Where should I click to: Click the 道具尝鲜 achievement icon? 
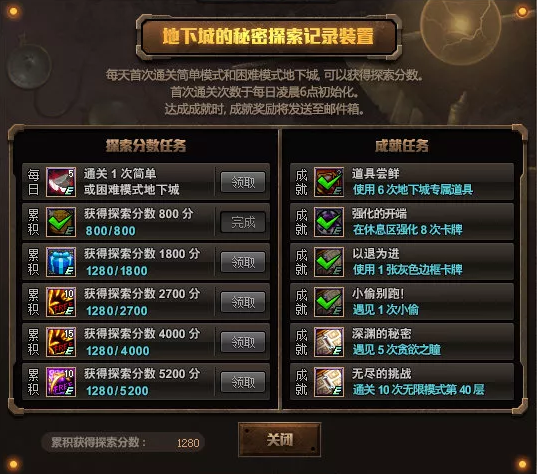329,182
